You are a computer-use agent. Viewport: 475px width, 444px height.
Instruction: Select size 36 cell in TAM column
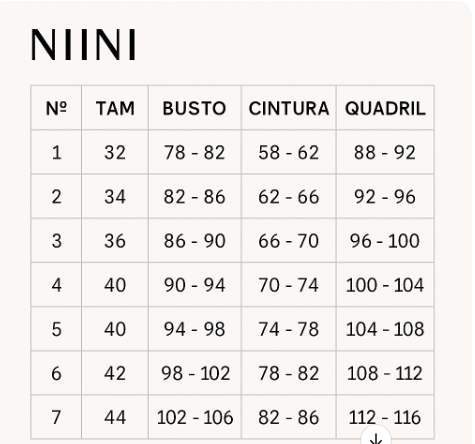pyautogui.click(x=115, y=241)
